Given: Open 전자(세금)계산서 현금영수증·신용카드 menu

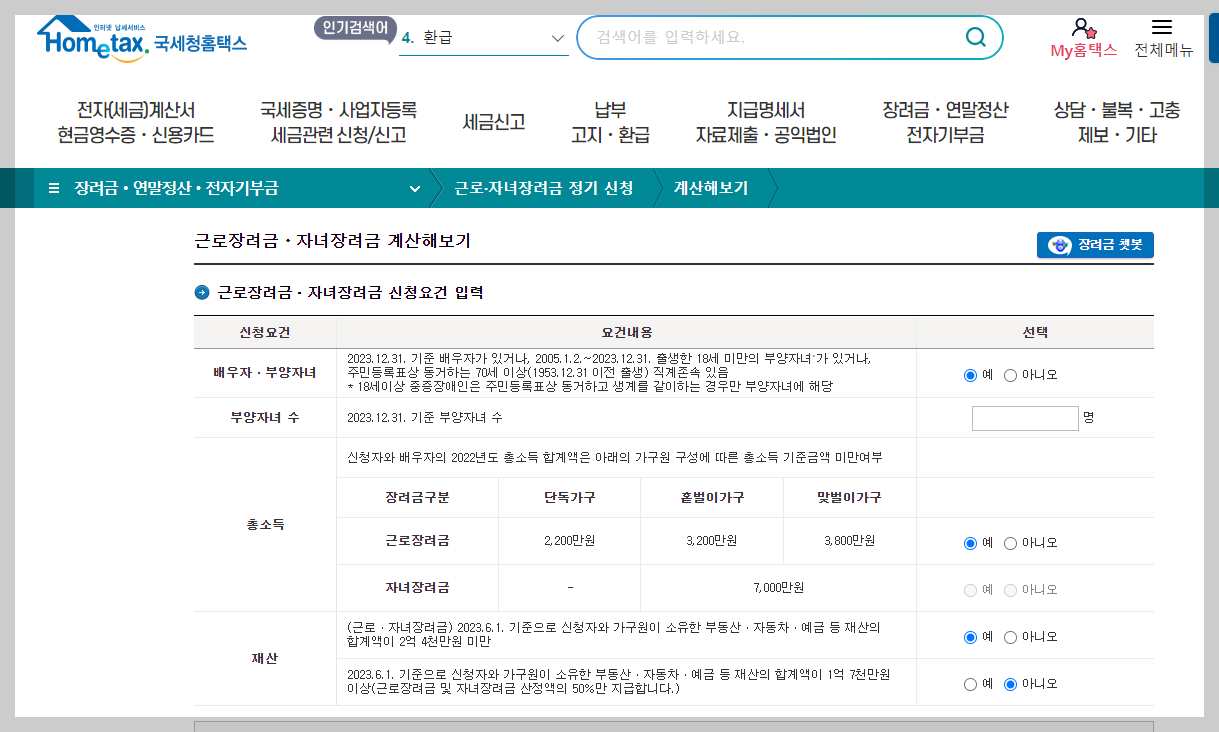Looking at the screenshot, I should click(x=135, y=122).
